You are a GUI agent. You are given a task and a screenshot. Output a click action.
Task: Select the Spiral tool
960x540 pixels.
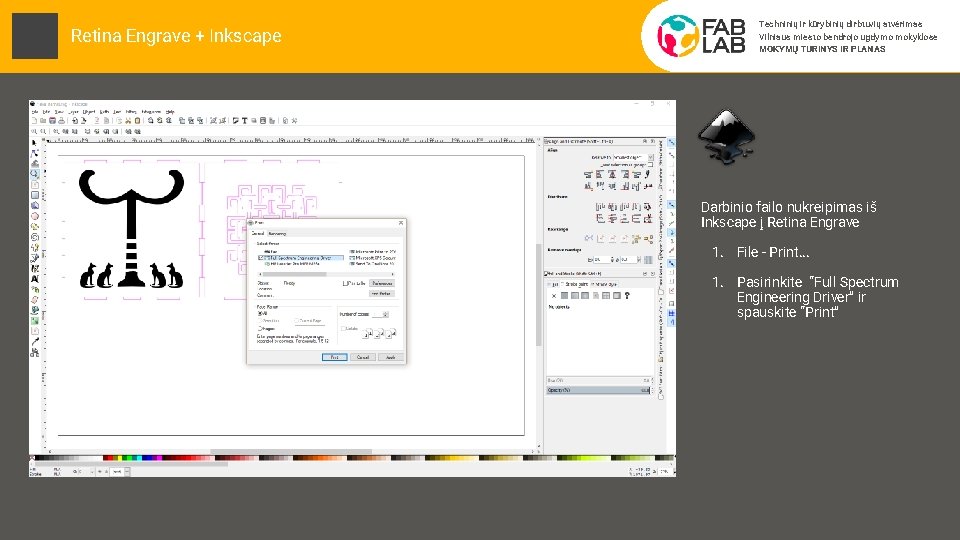(35, 237)
